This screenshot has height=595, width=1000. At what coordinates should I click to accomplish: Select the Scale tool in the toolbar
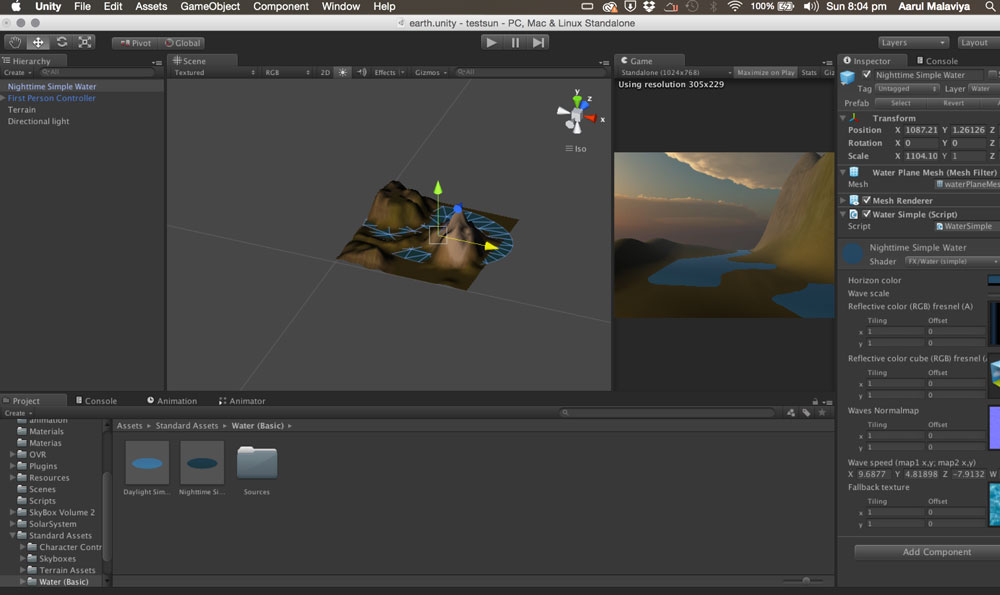click(85, 42)
